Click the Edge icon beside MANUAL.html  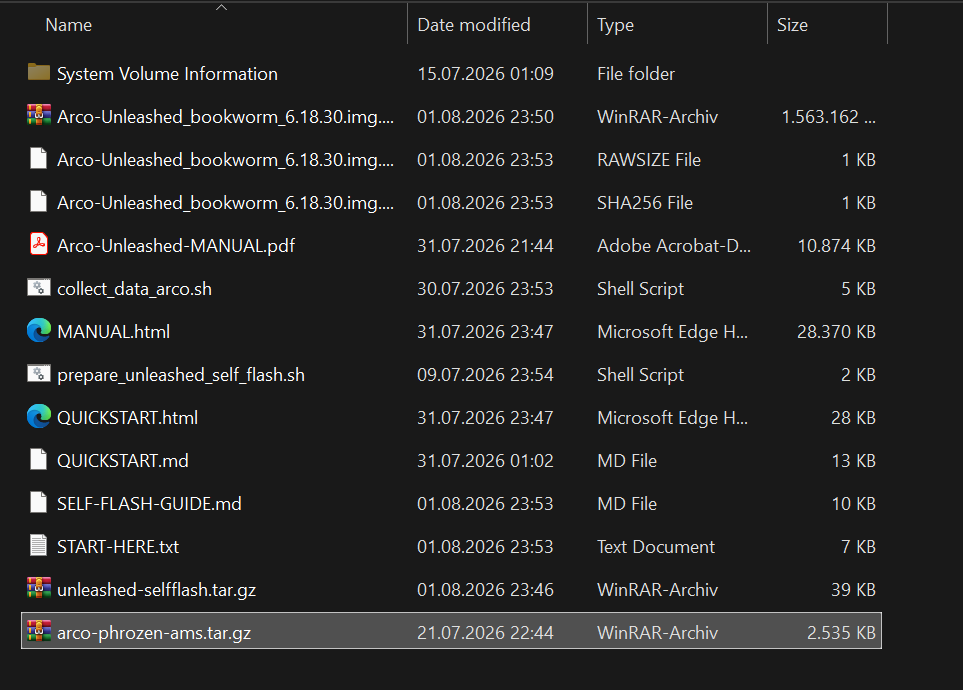pos(39,331)
